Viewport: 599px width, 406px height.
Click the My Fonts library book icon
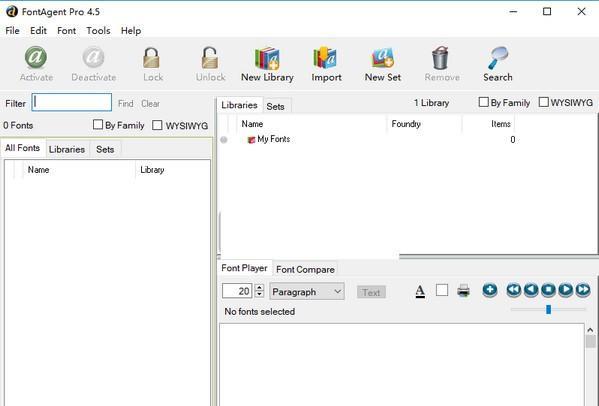point(251,140)
